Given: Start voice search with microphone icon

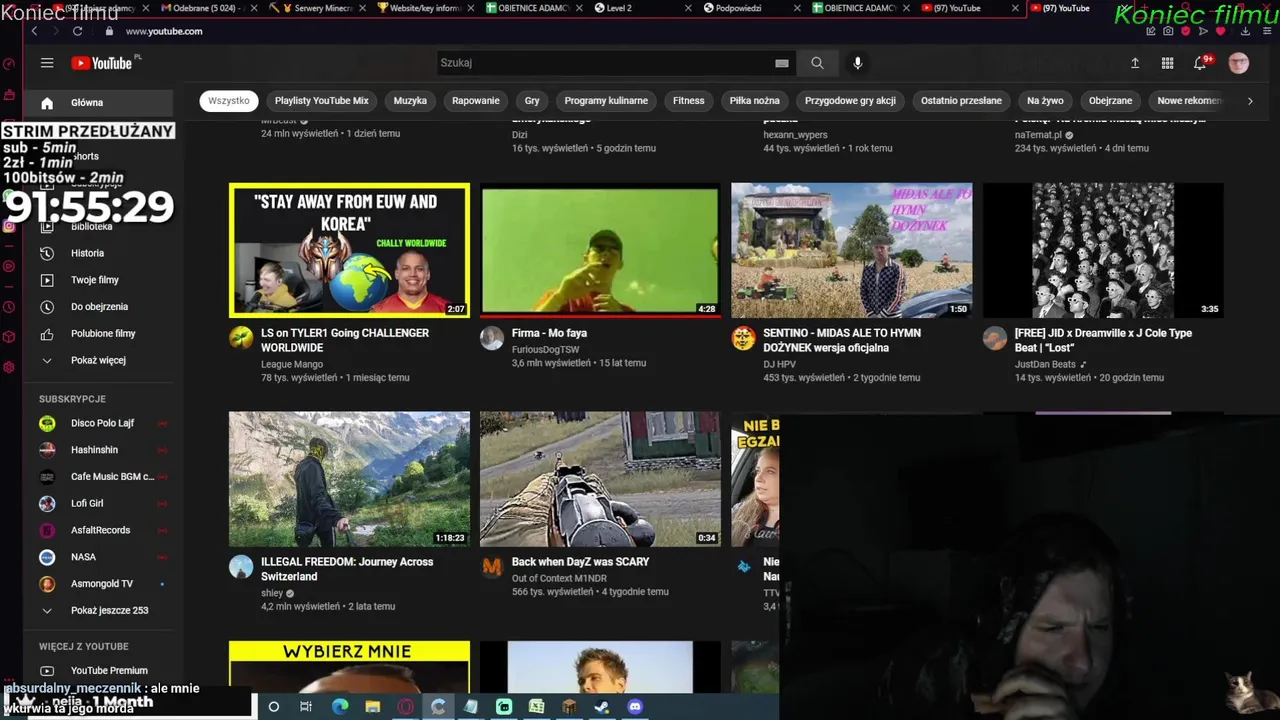Looking at the screenshot, I should point(857,63).
